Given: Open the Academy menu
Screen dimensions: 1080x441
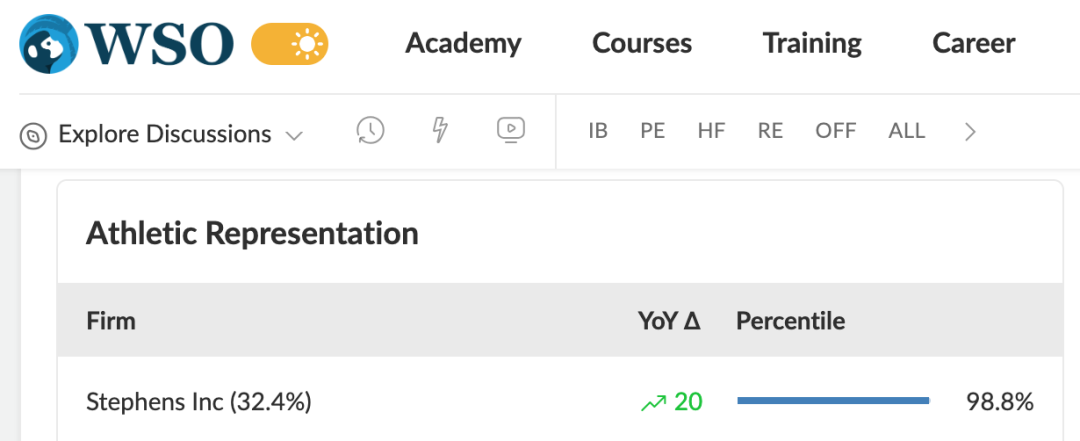Looking at the screenshot, I should 463,43.
